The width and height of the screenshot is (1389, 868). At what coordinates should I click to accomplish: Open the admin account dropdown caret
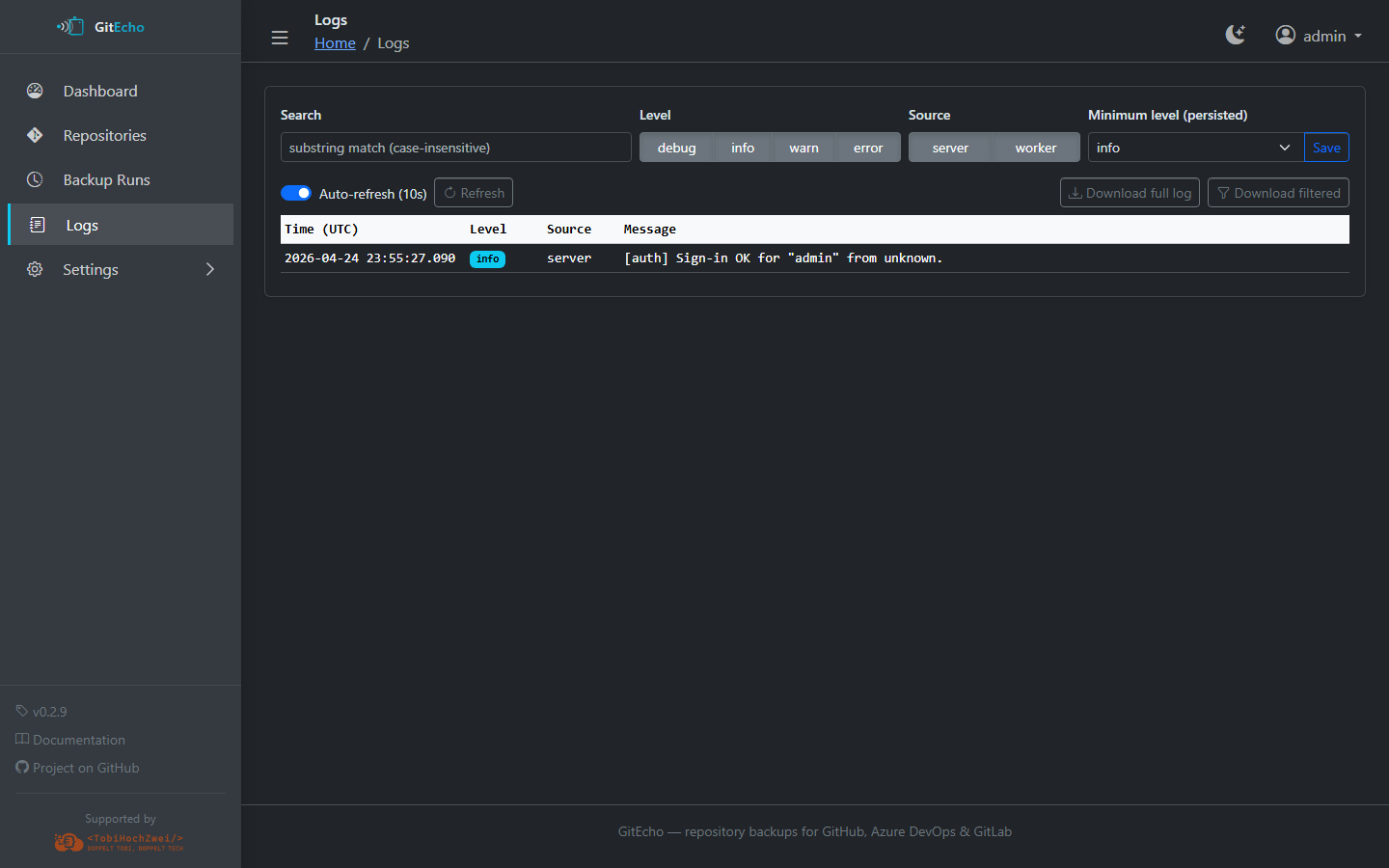coord(1358,36)
